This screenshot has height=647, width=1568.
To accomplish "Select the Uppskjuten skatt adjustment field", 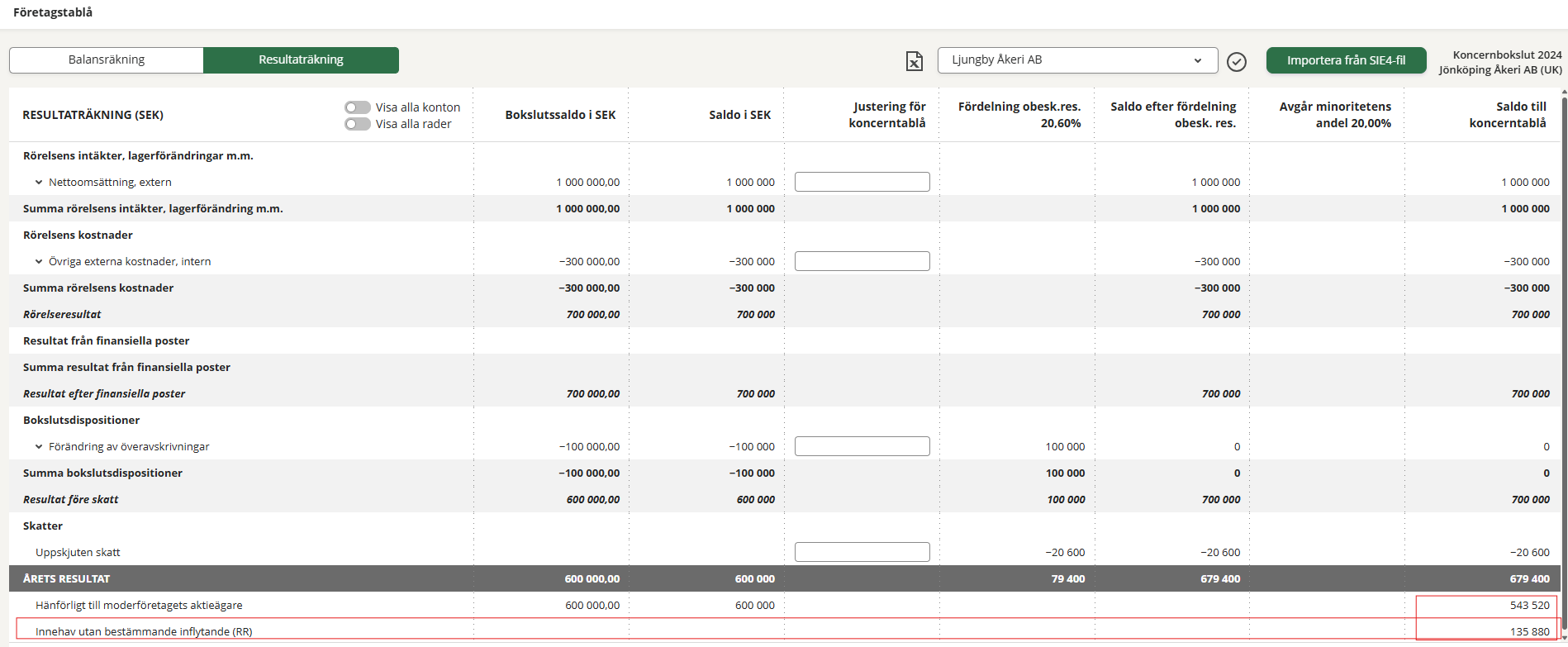I will pos(862,552).
